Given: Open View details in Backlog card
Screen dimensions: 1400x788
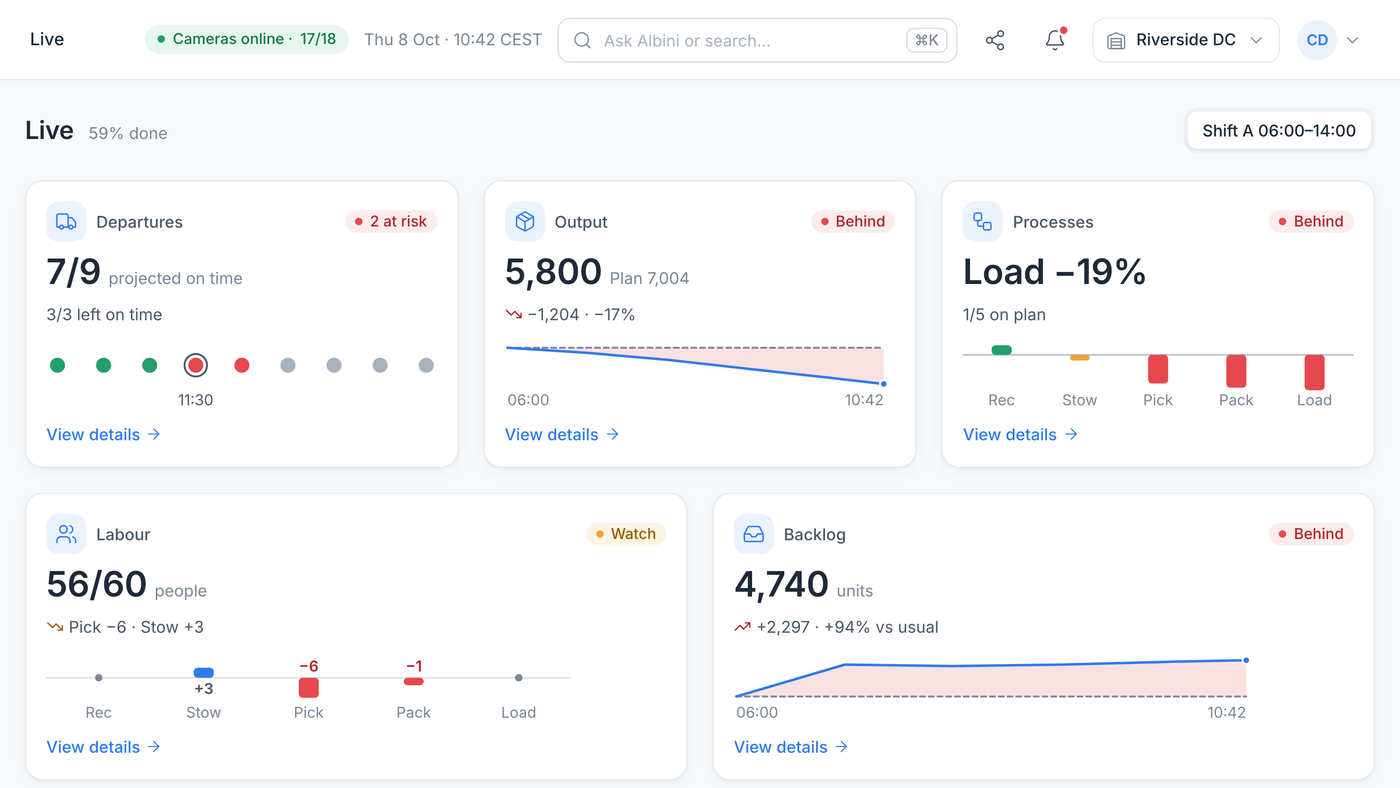Looking at the screenshot, I should pos(791,747).
